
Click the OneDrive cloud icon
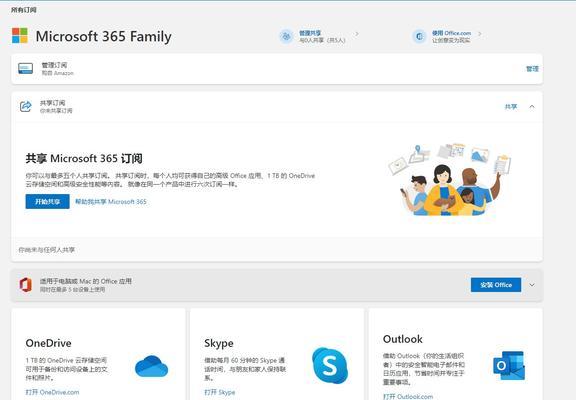pyautogui.click(x=151, y=366)
